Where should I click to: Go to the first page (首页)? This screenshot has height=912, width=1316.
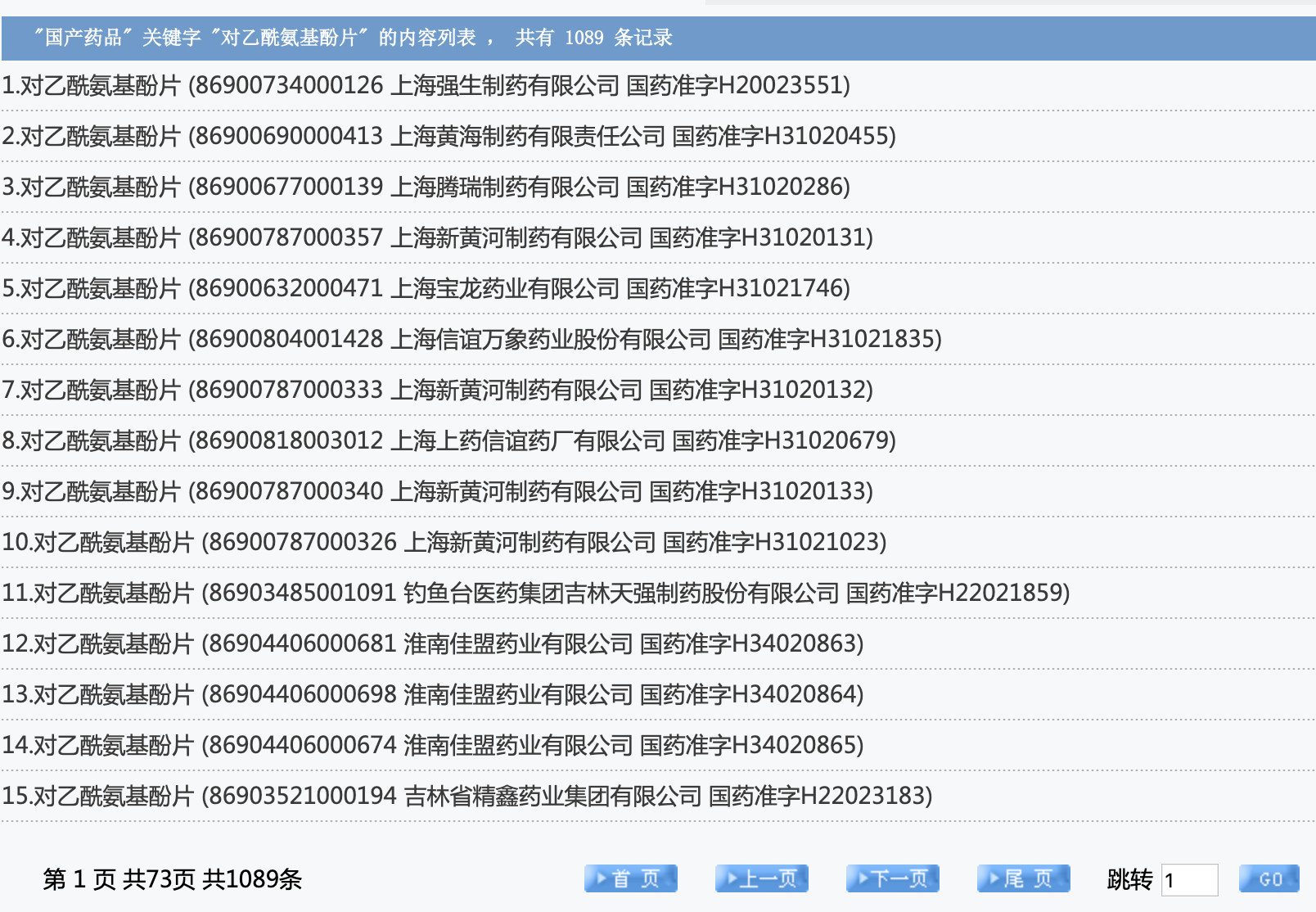point(630,878)
